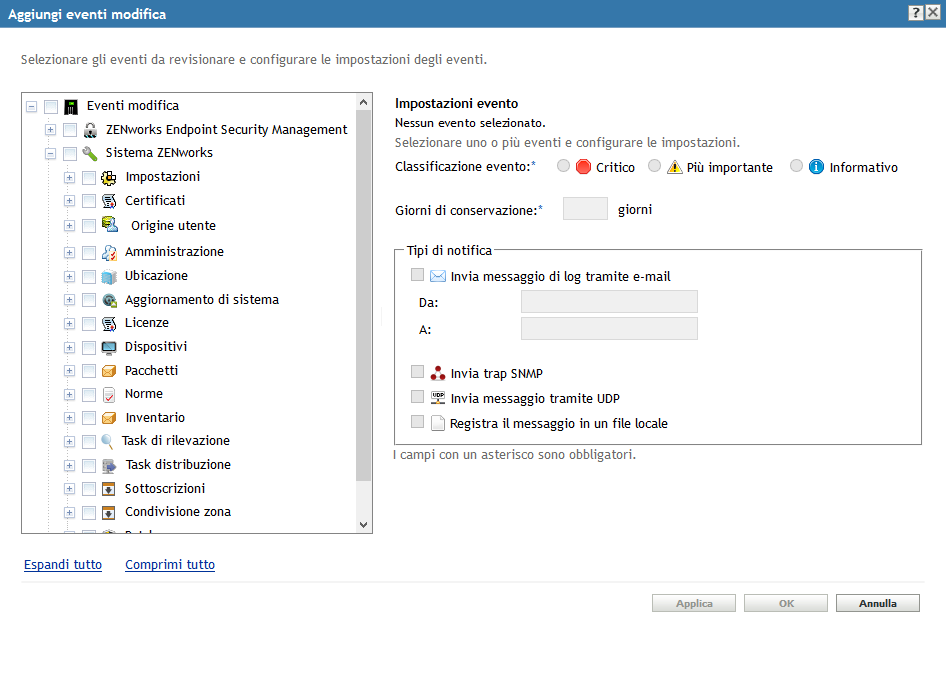Enable the Invia trap SNMP checkbox

pos(418,372)
